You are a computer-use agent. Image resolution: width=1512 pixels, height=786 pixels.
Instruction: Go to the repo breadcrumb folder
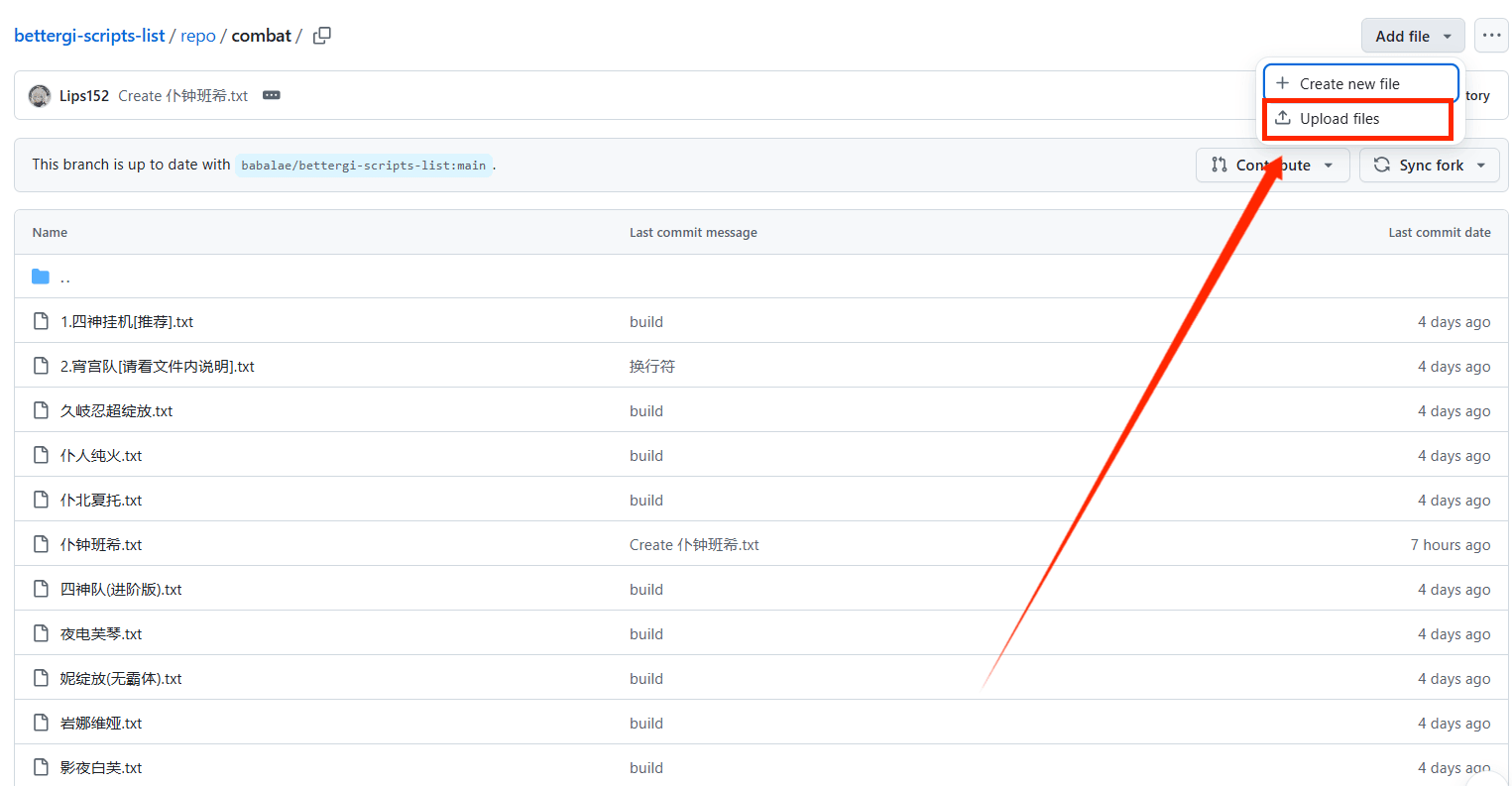pos(197,36)
